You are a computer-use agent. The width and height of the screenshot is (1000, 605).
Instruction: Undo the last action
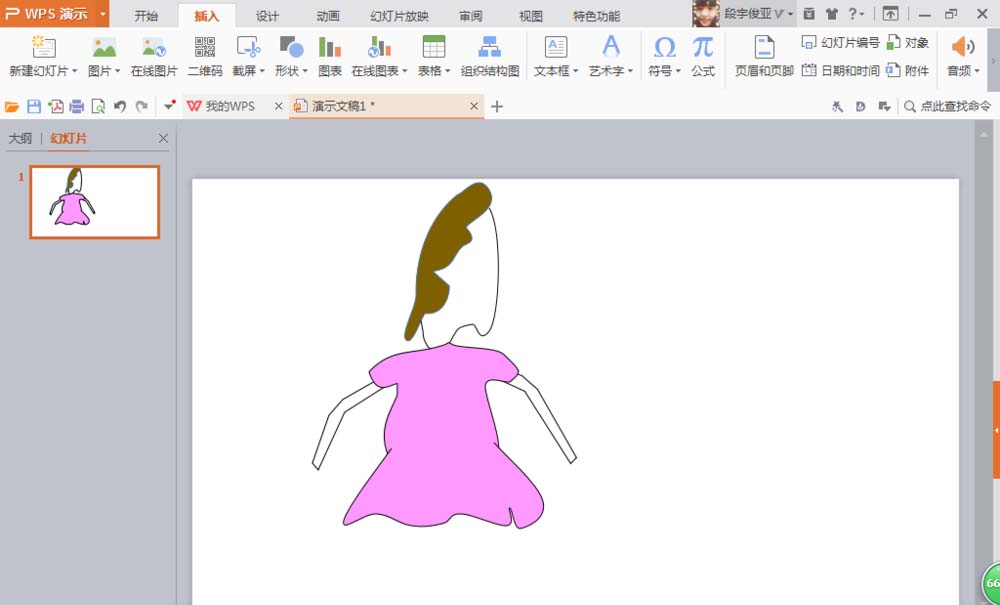[x=120, y=106]
